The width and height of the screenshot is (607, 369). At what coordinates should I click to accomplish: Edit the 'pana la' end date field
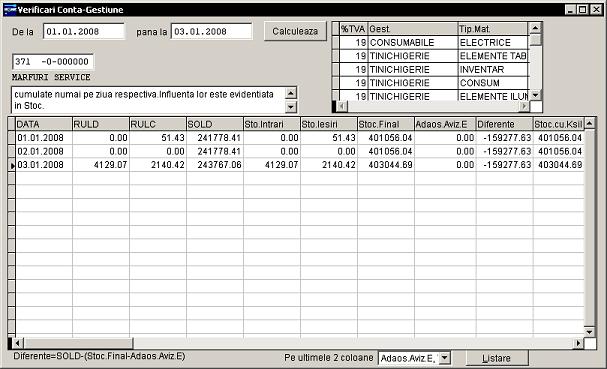click(211, 31)
